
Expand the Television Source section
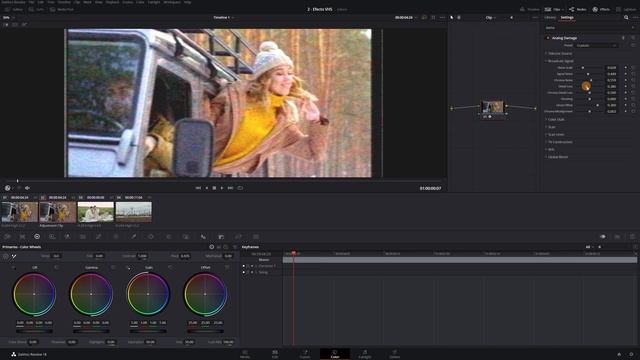click(x=559, y=53)
